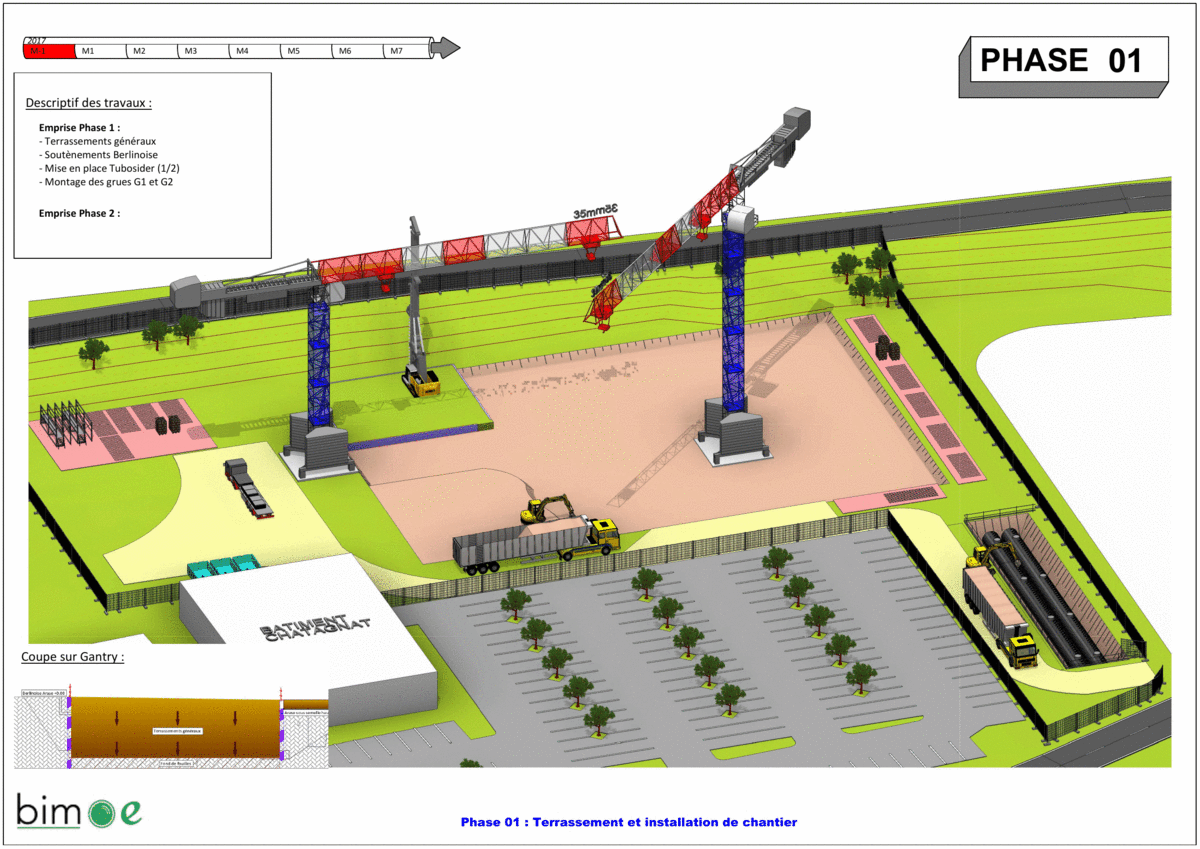
Task: Select the blue mast of the left tower crane
Action: coord(320,364)
